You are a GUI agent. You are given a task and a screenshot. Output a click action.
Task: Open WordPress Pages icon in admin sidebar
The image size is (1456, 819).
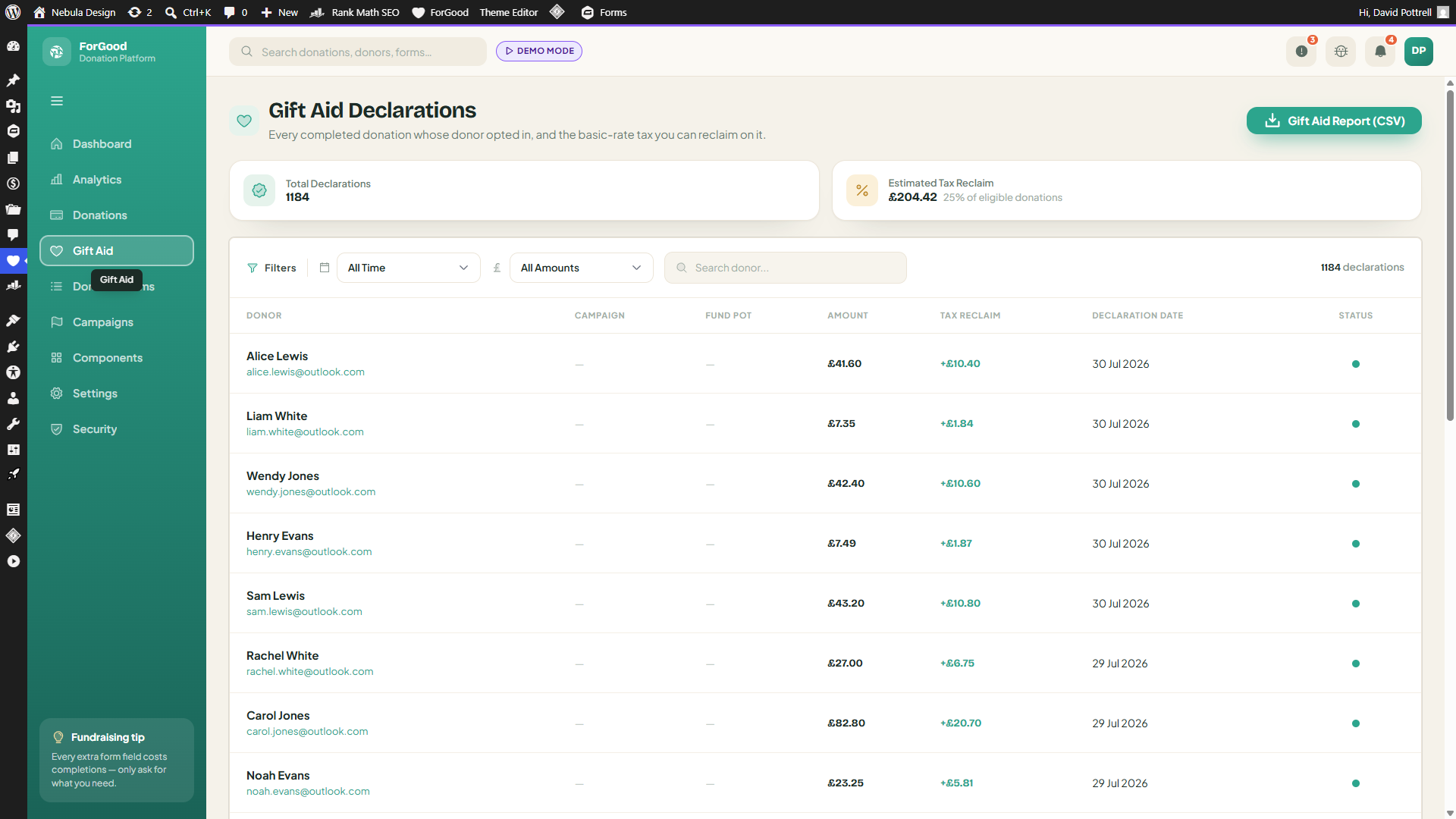click(x=13, y=158)
